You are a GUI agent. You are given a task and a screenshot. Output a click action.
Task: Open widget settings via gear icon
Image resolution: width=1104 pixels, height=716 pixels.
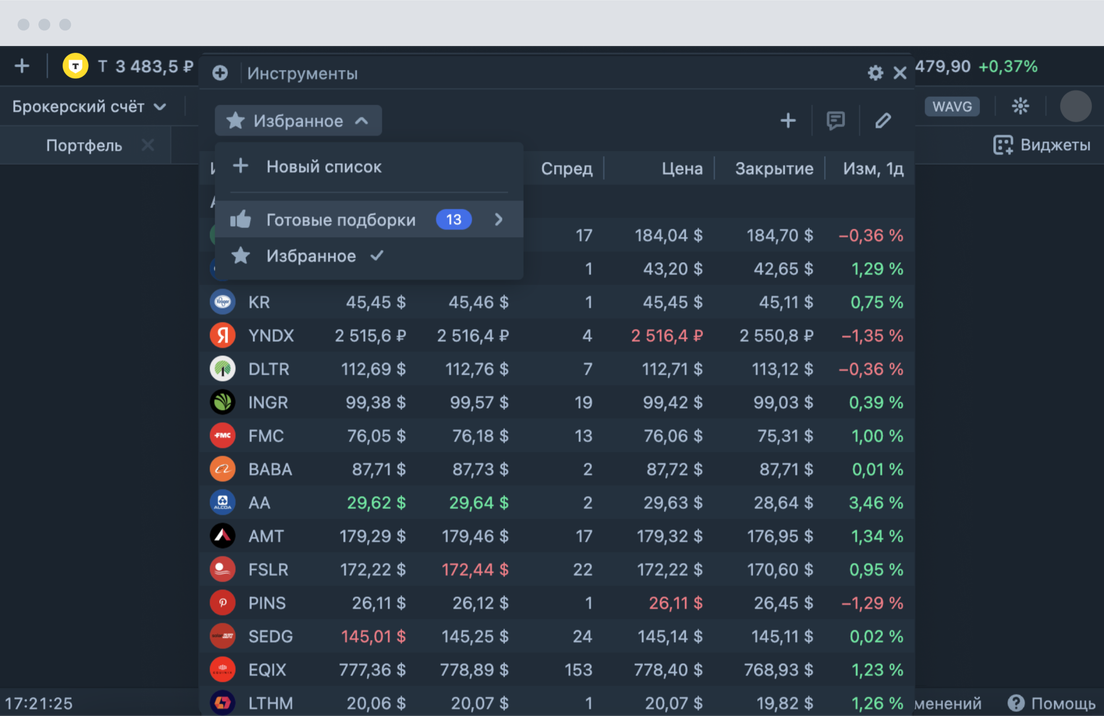tap(875, 73)
